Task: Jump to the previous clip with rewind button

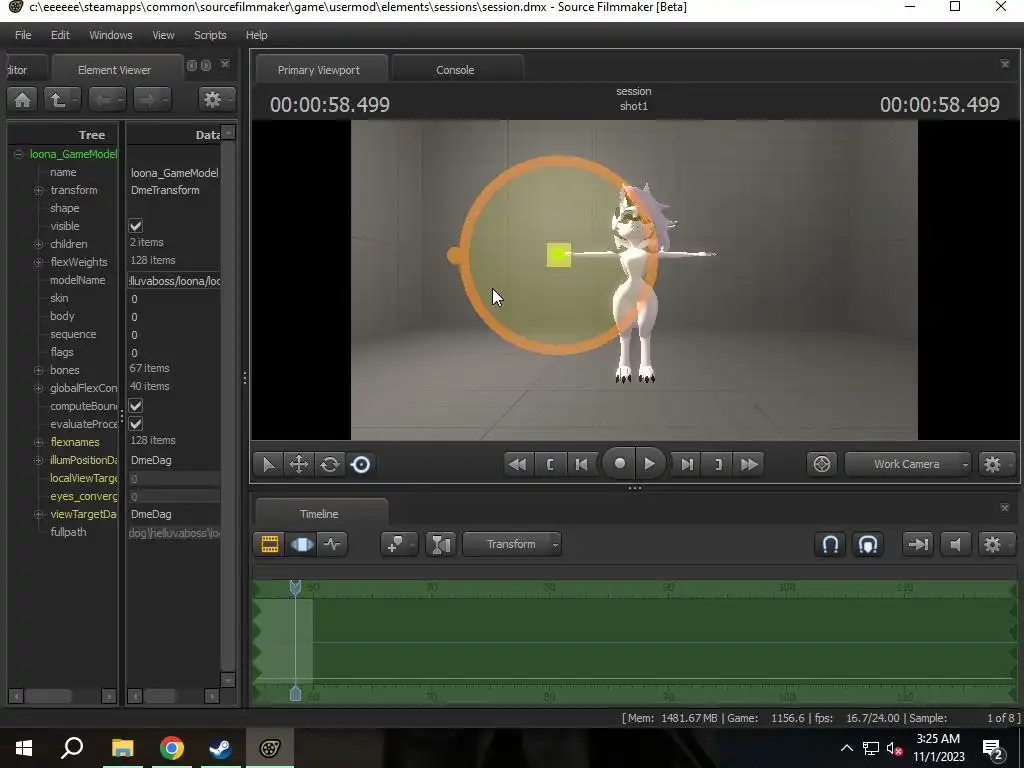Action: (517, 464)
